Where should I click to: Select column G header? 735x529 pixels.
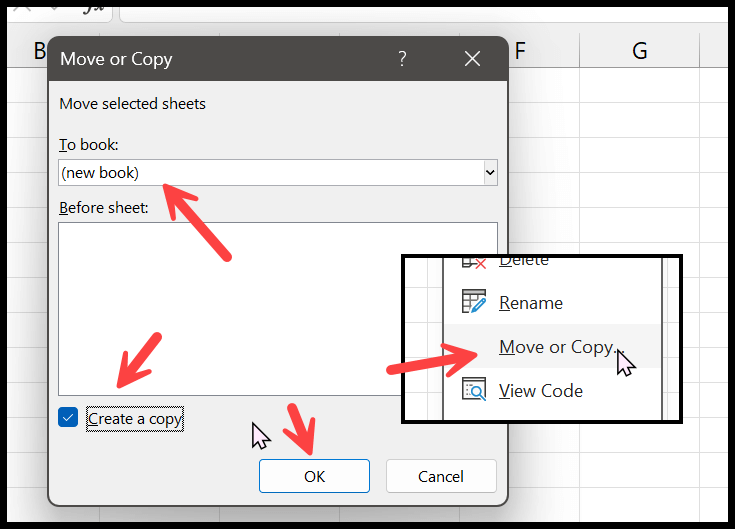[639, 50]
